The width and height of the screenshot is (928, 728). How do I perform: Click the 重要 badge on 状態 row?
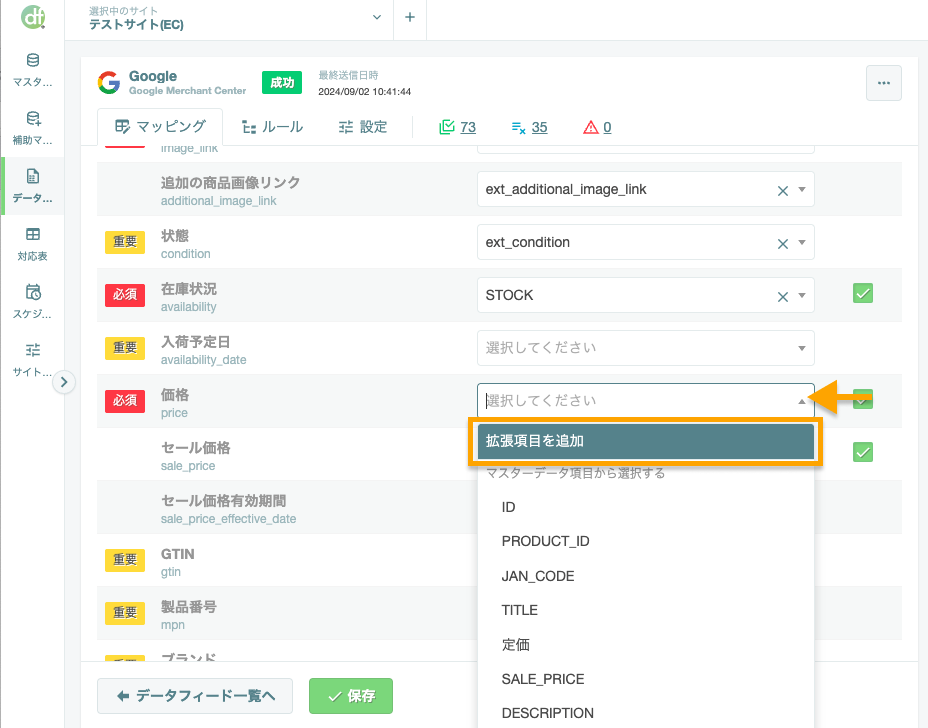(x=125, y=242)
